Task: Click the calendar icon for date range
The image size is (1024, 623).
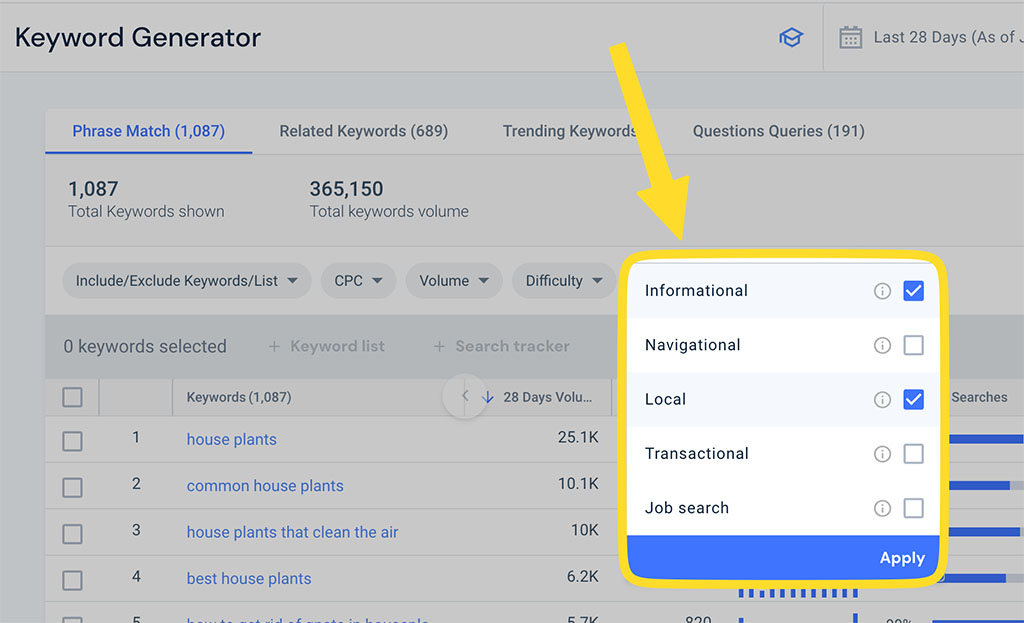Action: [x=850, y=37]
